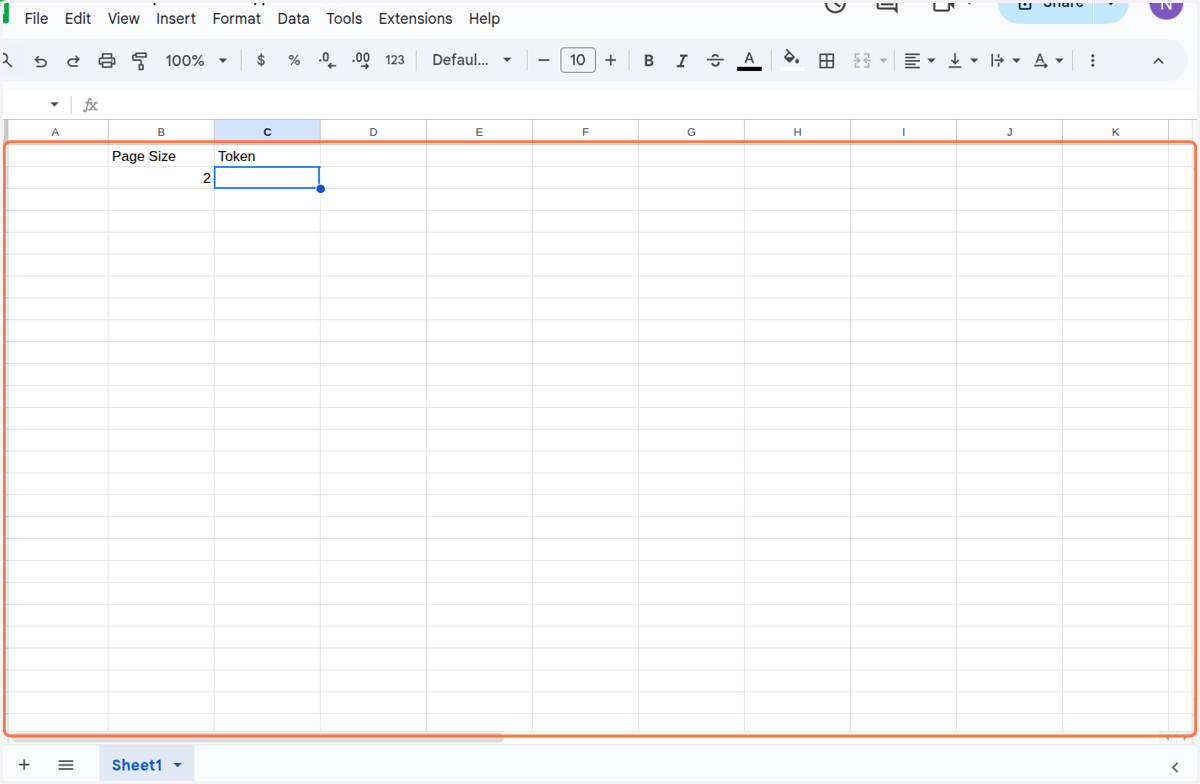Open the File menu

click(x=36, y=19)
